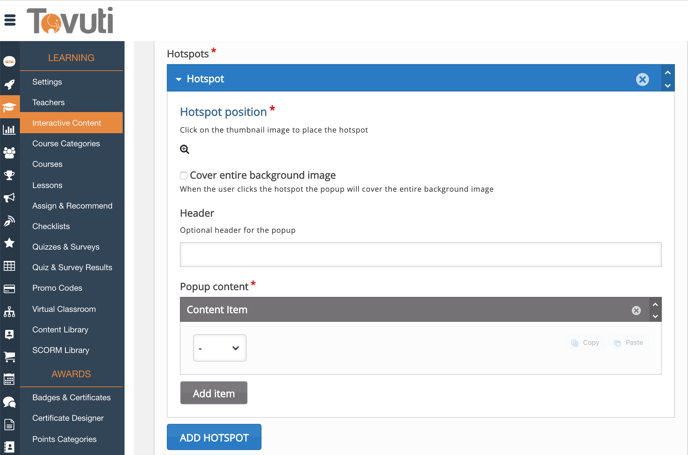Image resolution: width=688 pixels, height=455 pixels.
Task: Open the hamburger menu
Action: [x=10, y=20]
